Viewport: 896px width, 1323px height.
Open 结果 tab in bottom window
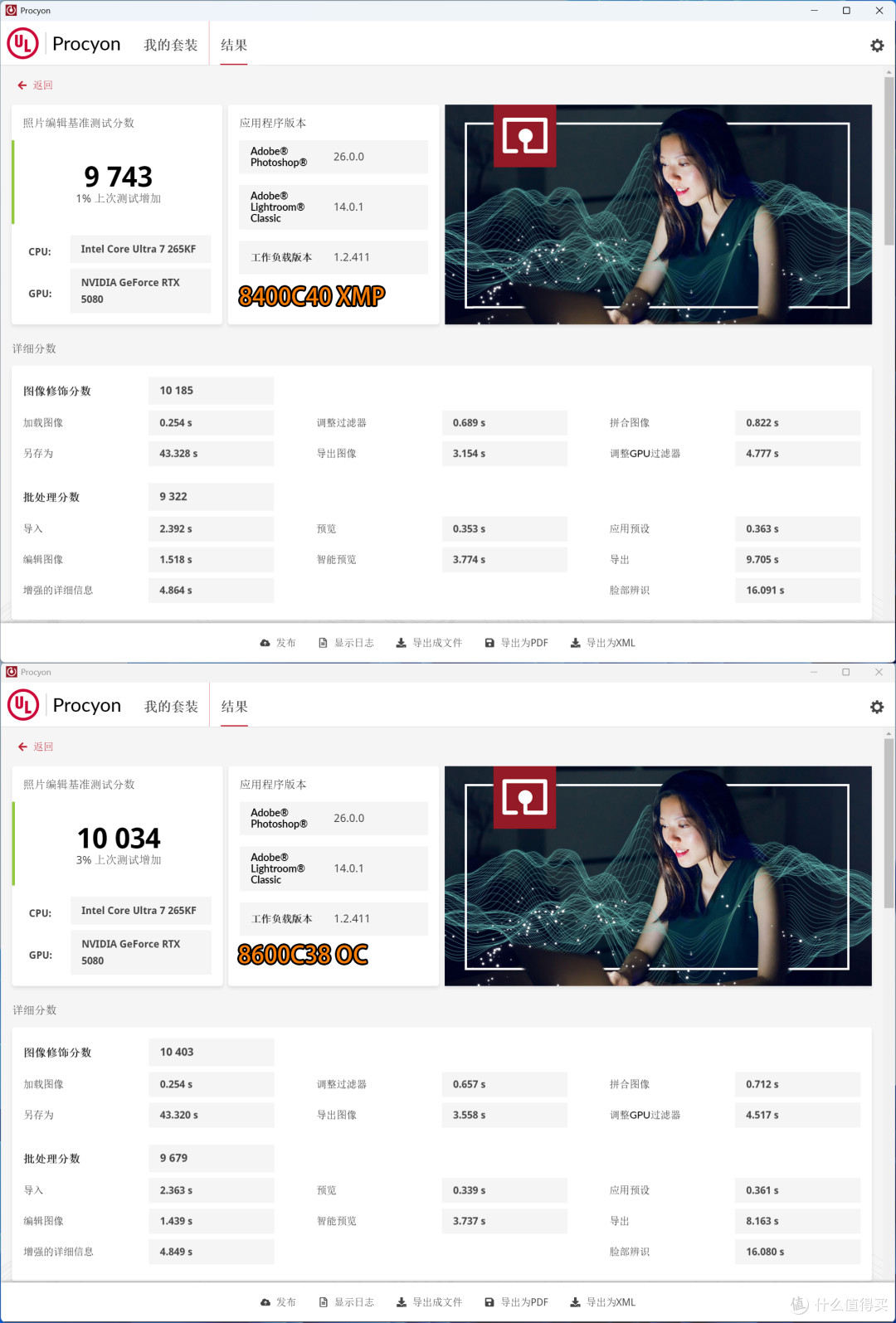(234, 707)
